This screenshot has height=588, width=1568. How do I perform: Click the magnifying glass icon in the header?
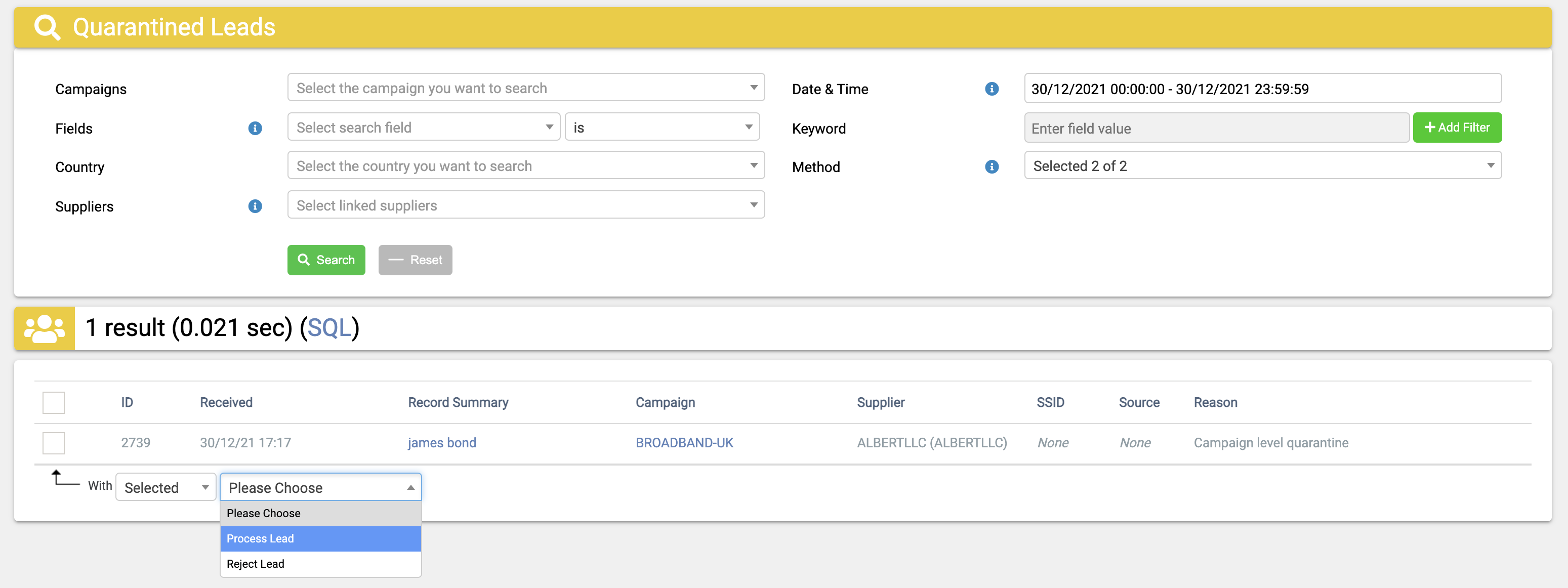pyautogui.click(x=48, y=27)
